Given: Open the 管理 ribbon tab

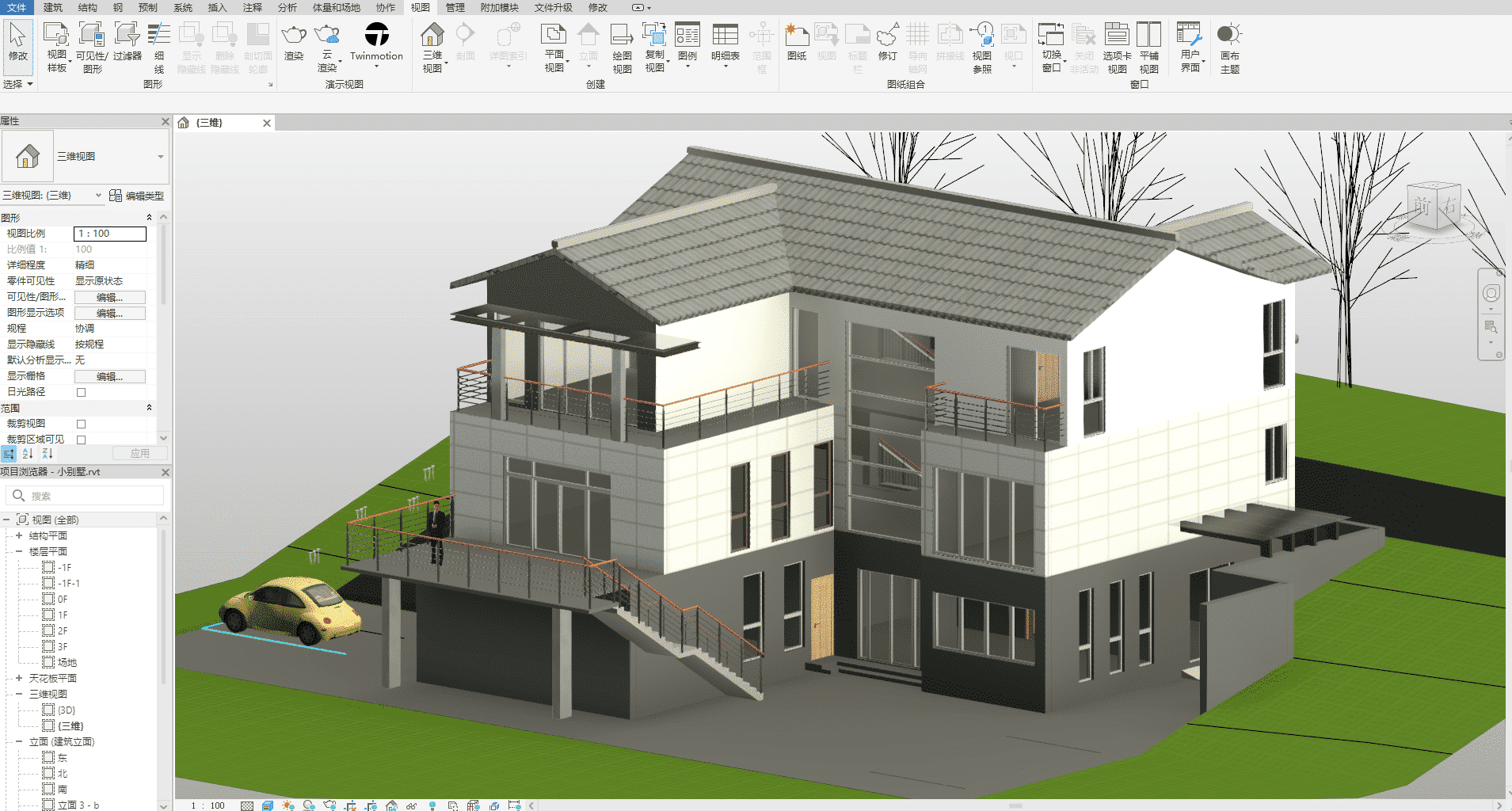Looking at the screenshot, I should 455,7.
